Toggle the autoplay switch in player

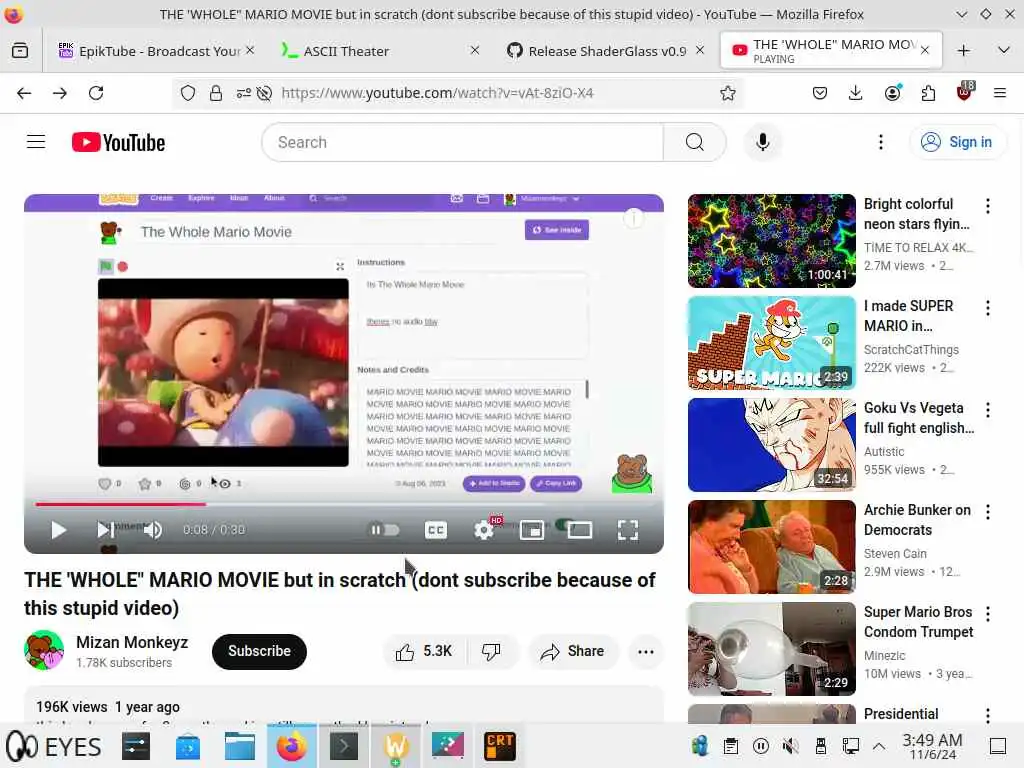(x=385, y=530)
